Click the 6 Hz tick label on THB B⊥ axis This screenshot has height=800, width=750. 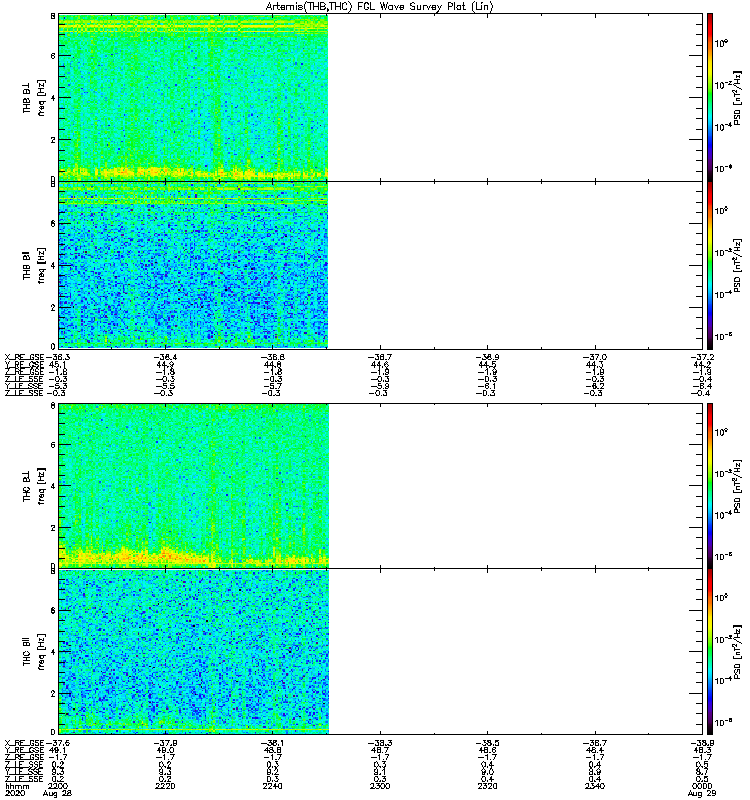coord(53,56)
